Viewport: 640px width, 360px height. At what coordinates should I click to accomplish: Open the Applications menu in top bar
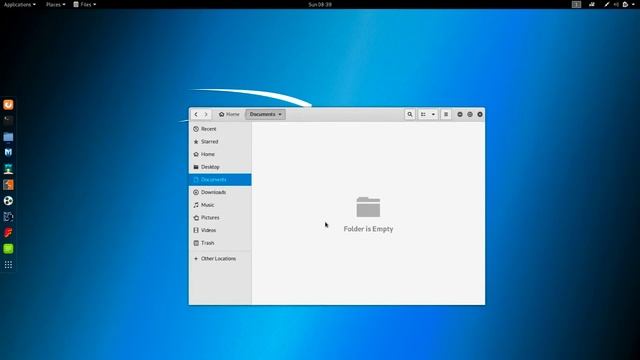tap(20, 4)
